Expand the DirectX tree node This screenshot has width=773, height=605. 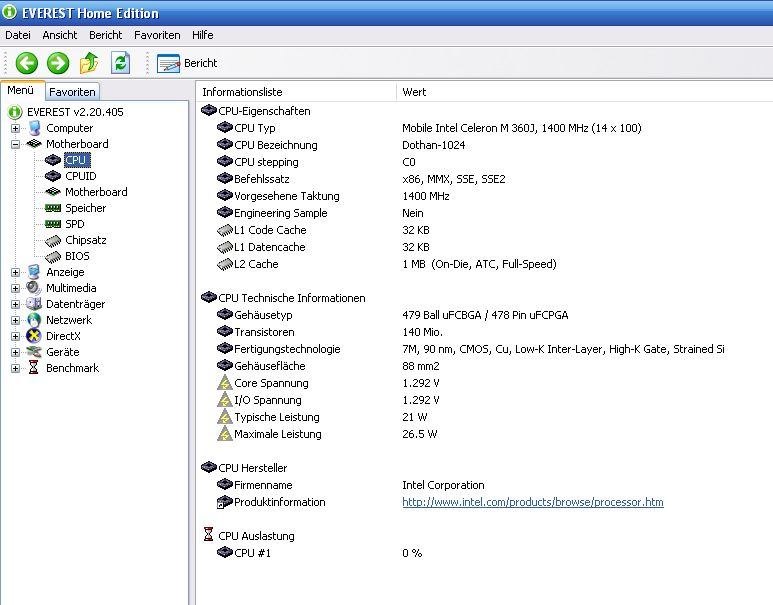(x=15, y=336)
